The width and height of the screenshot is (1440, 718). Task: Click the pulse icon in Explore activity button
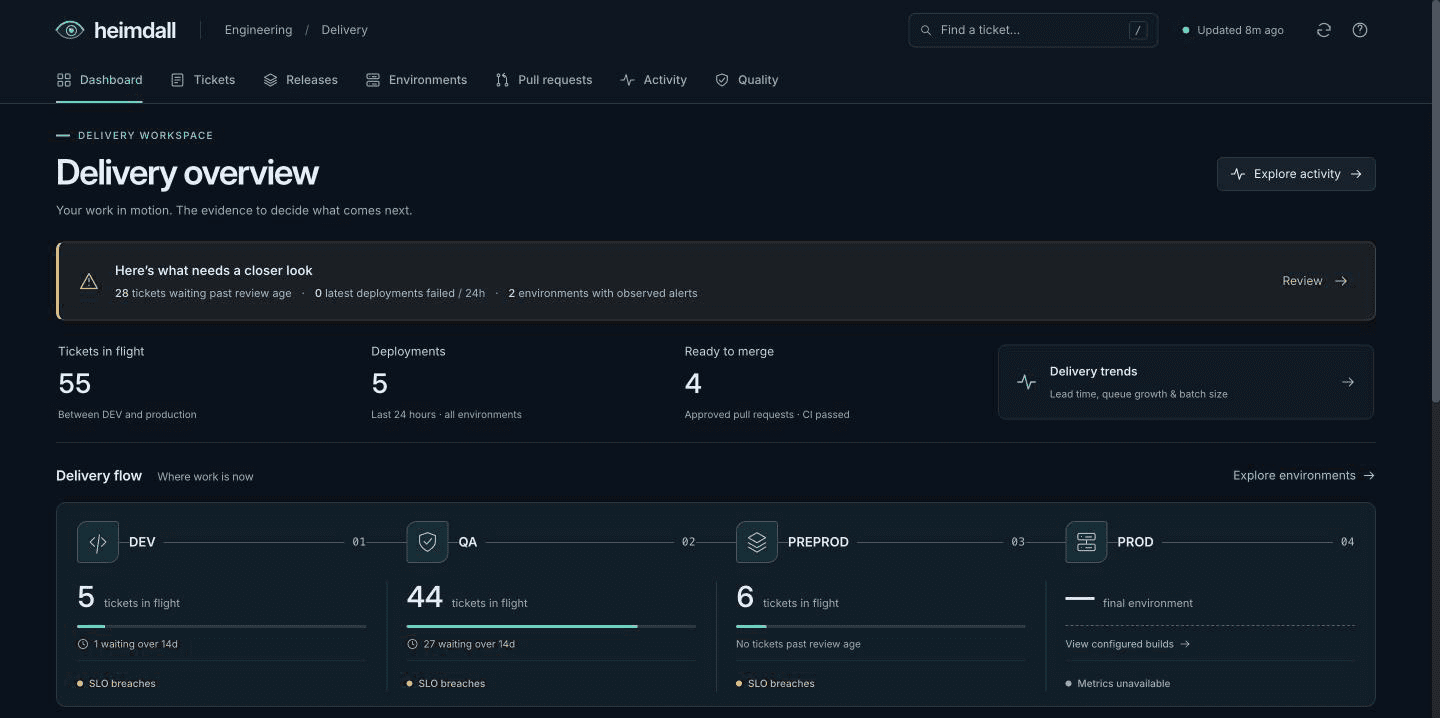point(1238,174)
